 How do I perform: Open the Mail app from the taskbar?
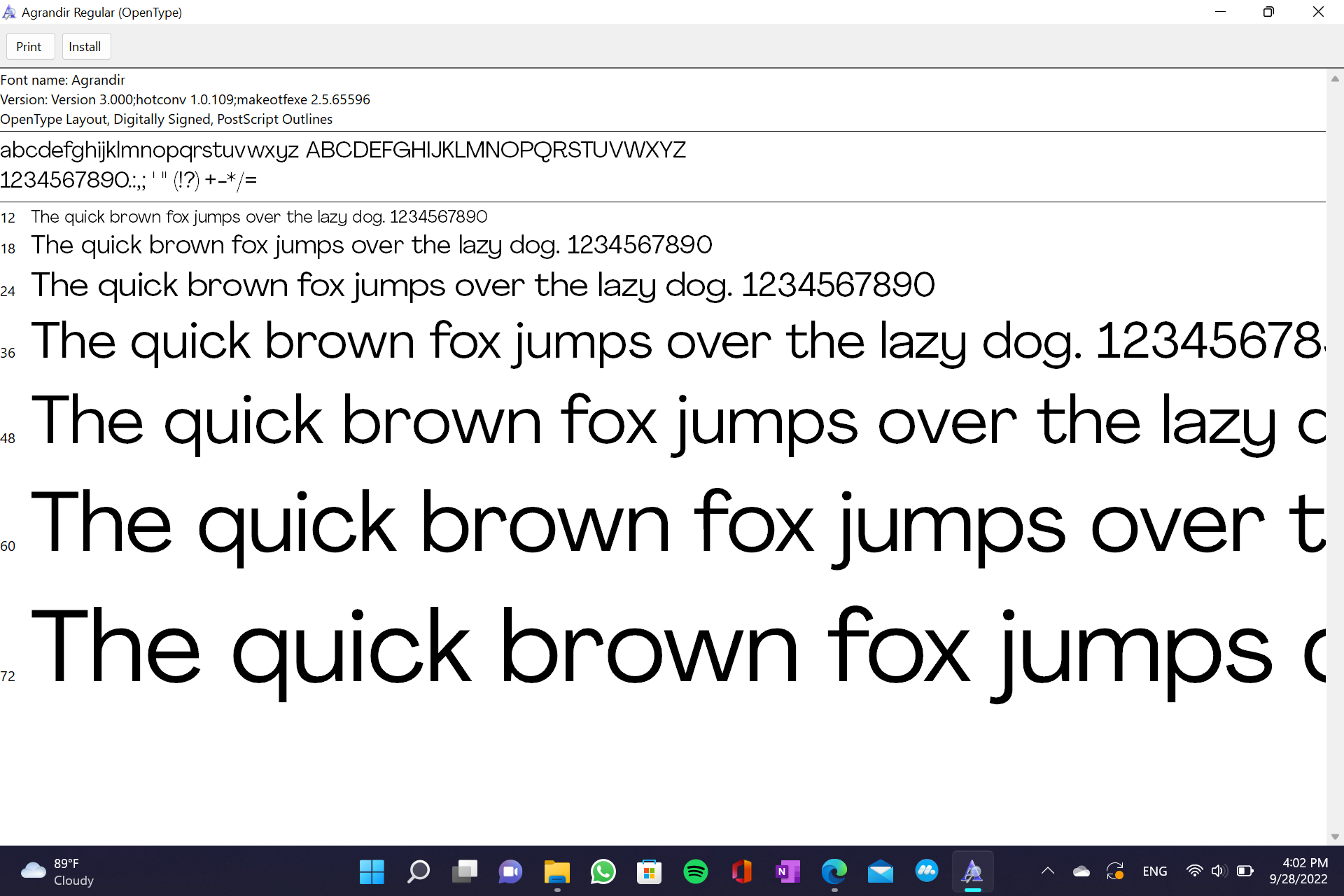coord(881,871)
